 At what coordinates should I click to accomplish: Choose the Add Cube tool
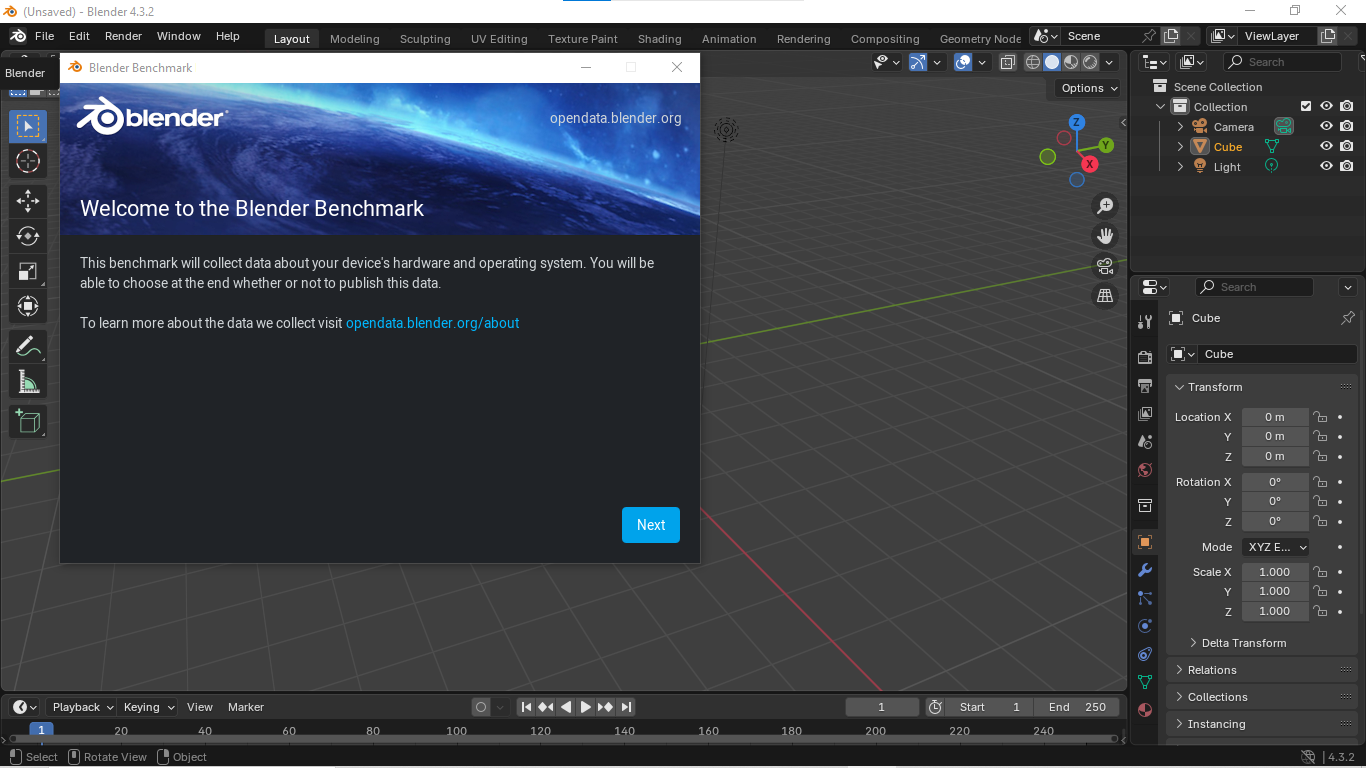(28, 421)
